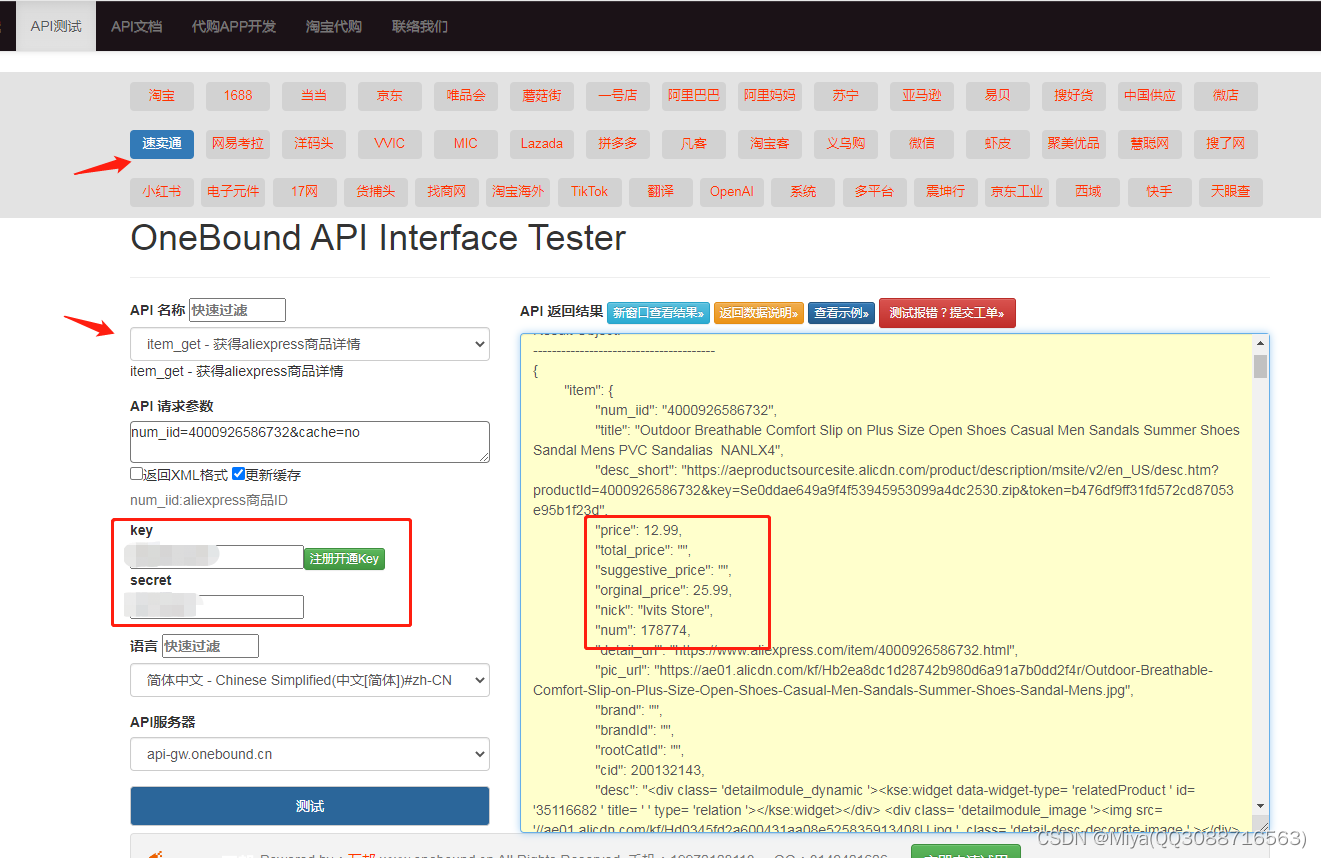
Task: Select the 义乌购 platform button
Action: pos(846,144)
